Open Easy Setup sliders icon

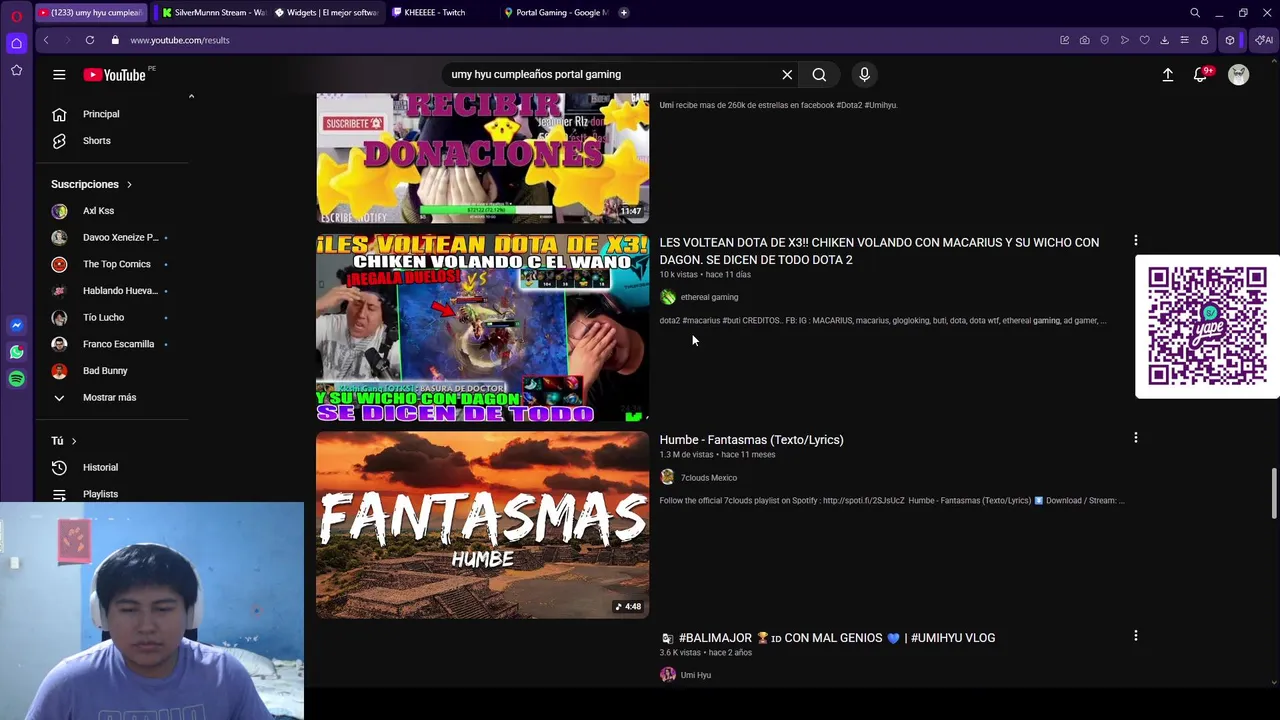pyautogui.click(x=1185, y=40)
